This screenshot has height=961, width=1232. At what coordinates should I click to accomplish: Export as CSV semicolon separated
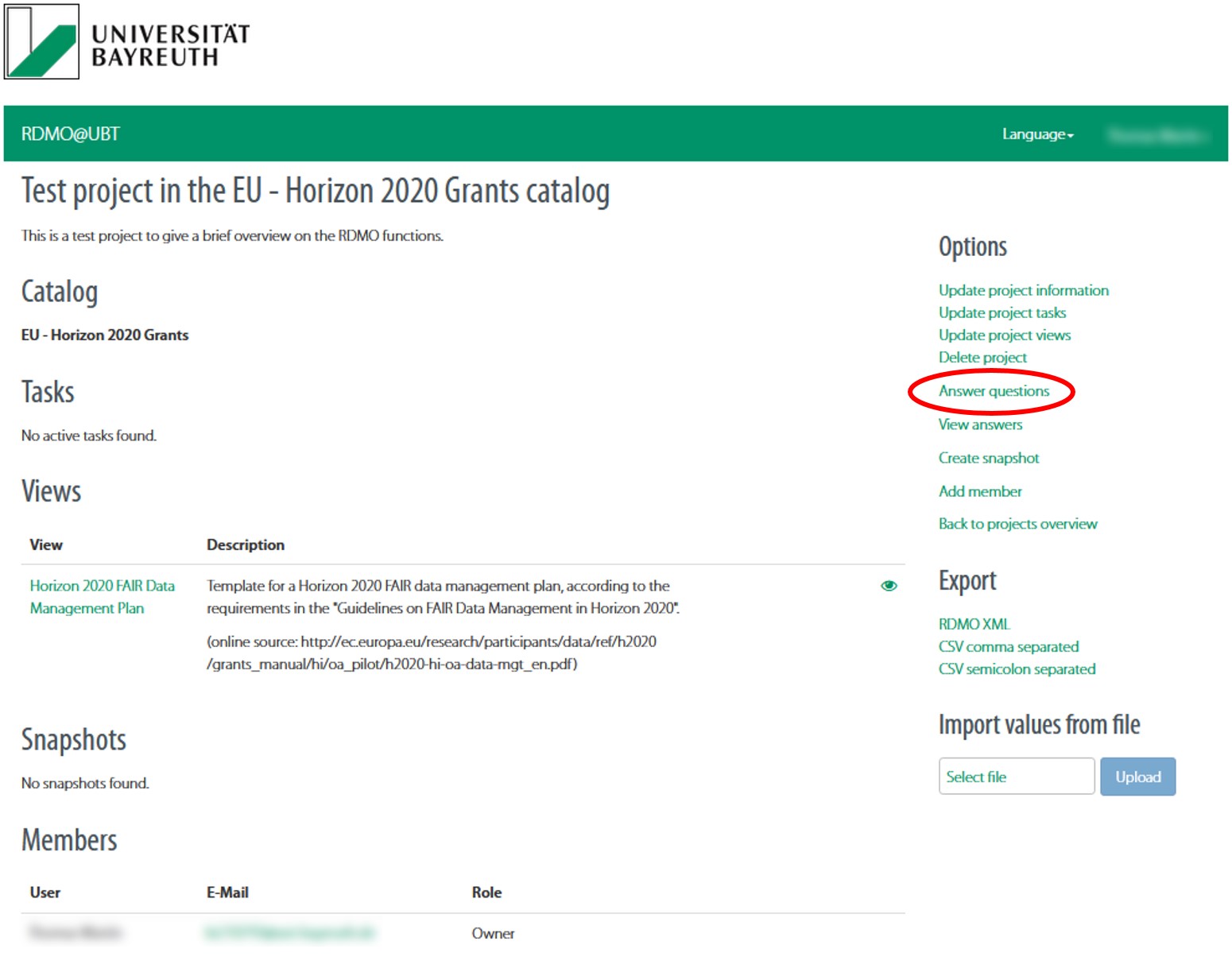click(1017, 668)
